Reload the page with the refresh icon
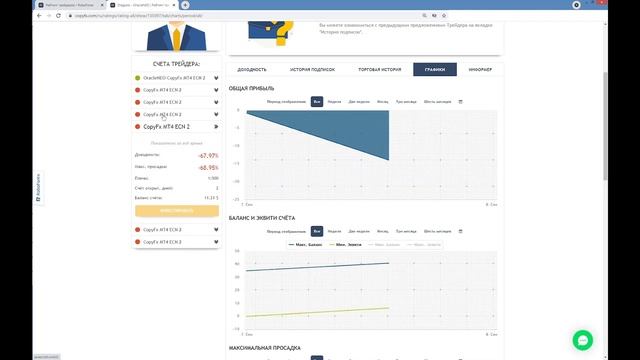 58,16
